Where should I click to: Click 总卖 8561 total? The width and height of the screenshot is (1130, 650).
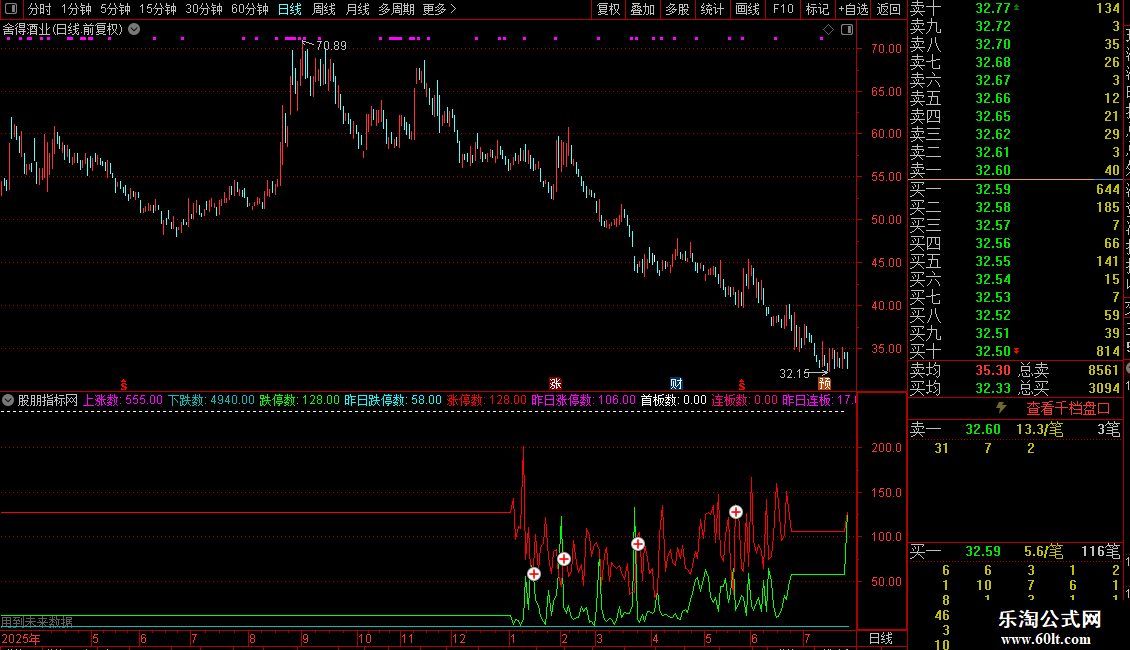tap(1069, 370)
